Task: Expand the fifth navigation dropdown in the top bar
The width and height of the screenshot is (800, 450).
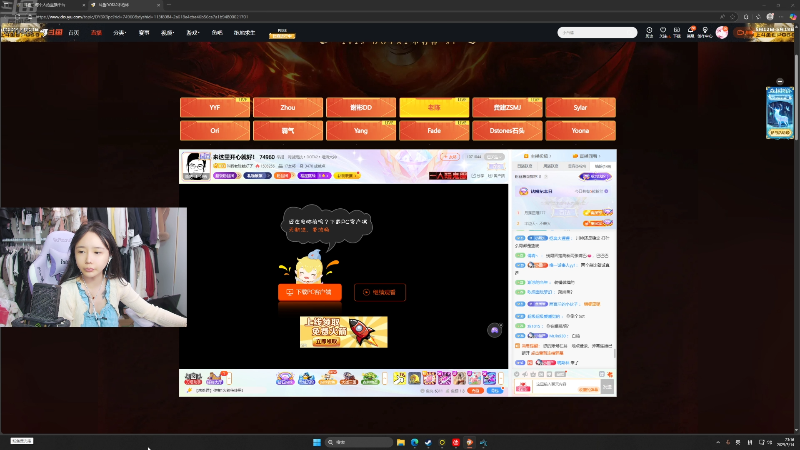Action: coord(167,33)
